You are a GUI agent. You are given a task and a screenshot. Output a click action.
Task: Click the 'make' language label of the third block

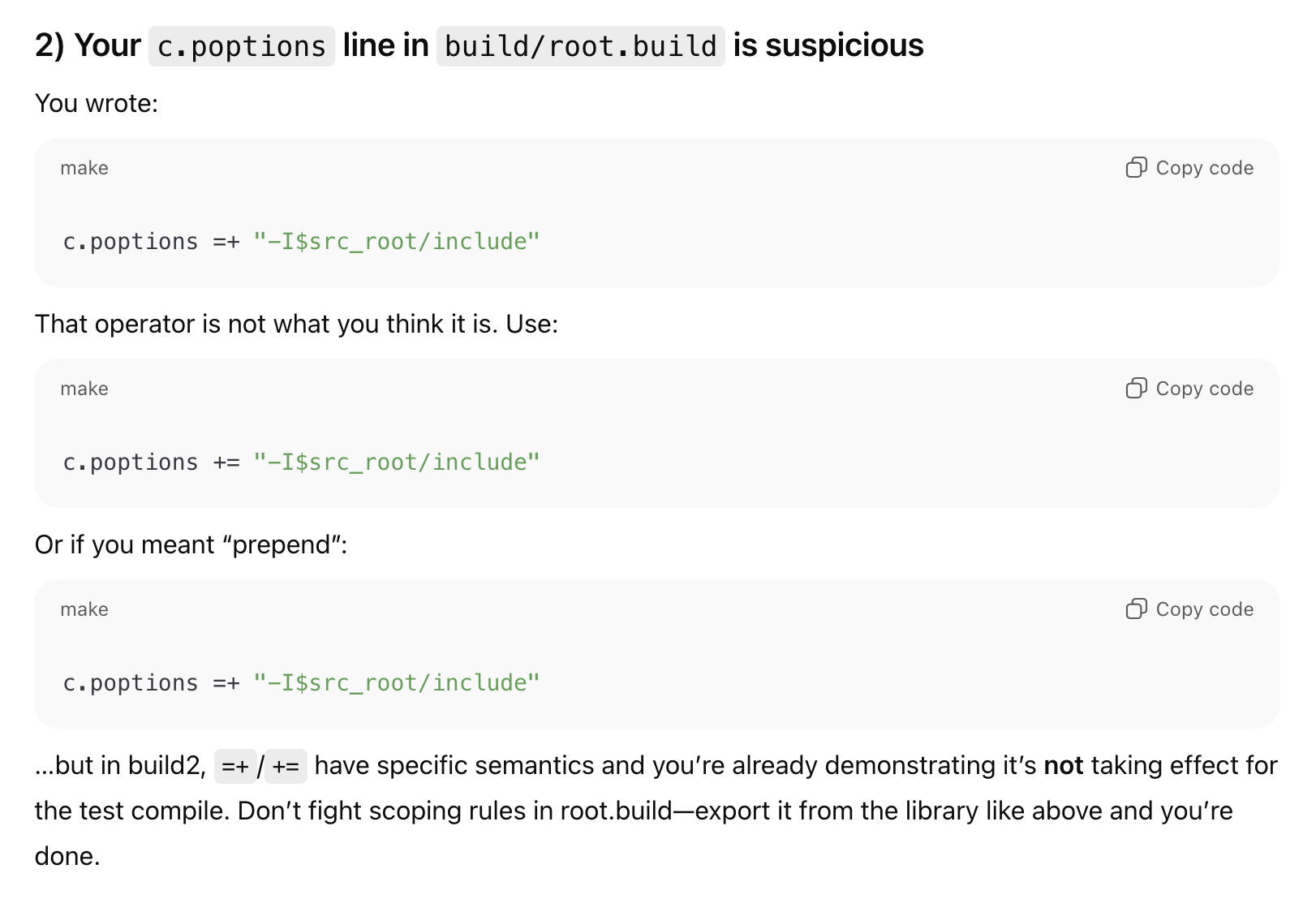pos(84,609)
